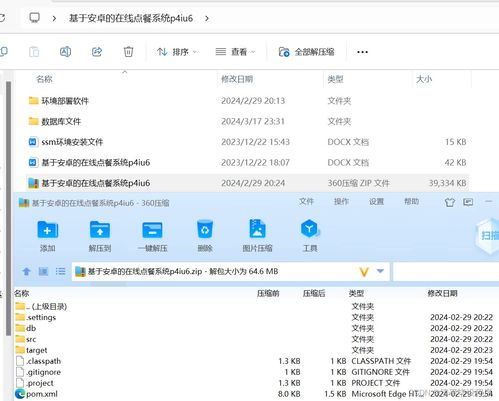Click Extract all (全部解压缩) button
Screen dimensions: 499x401
[x=307, y=52]
